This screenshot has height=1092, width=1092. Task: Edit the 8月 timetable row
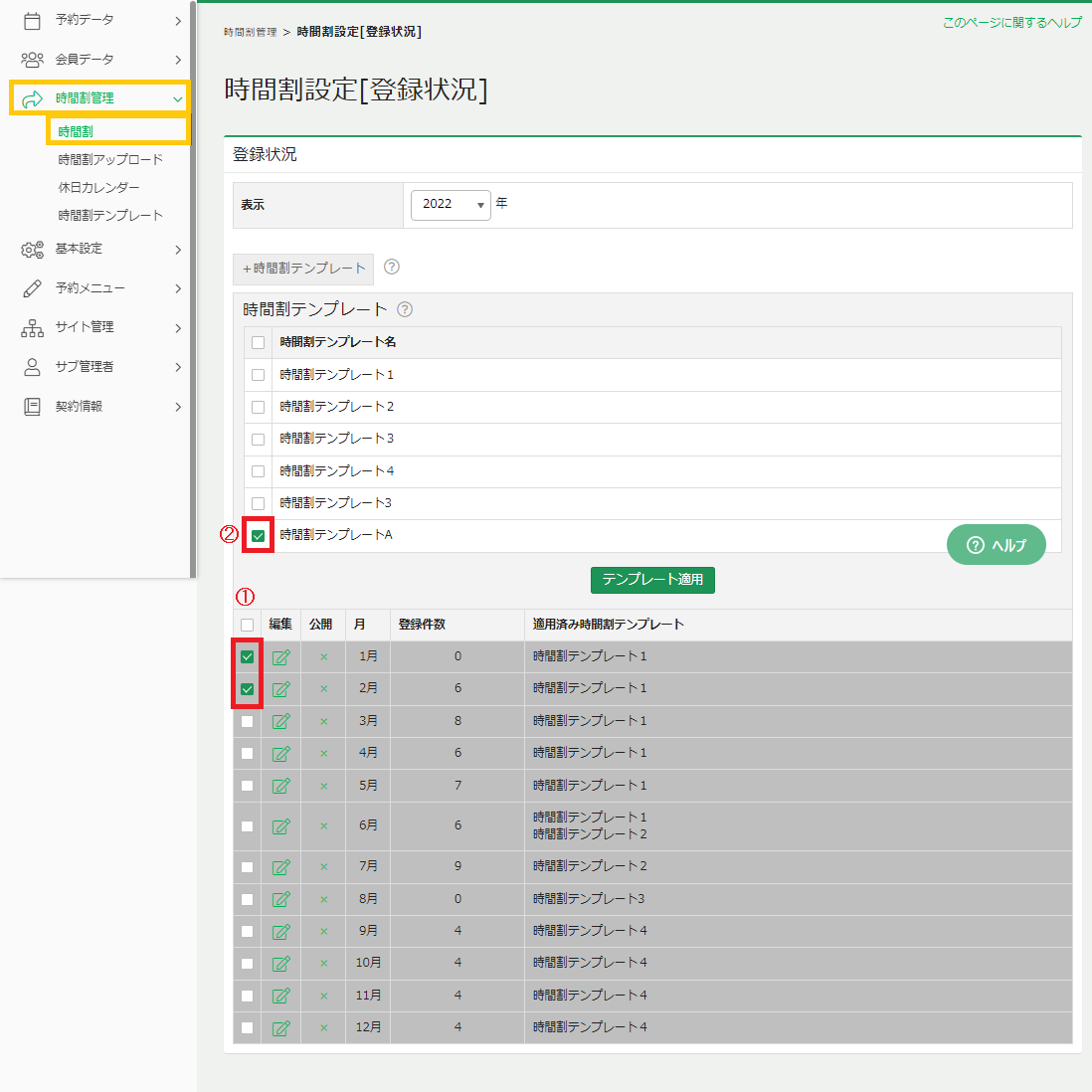[280, 899]
